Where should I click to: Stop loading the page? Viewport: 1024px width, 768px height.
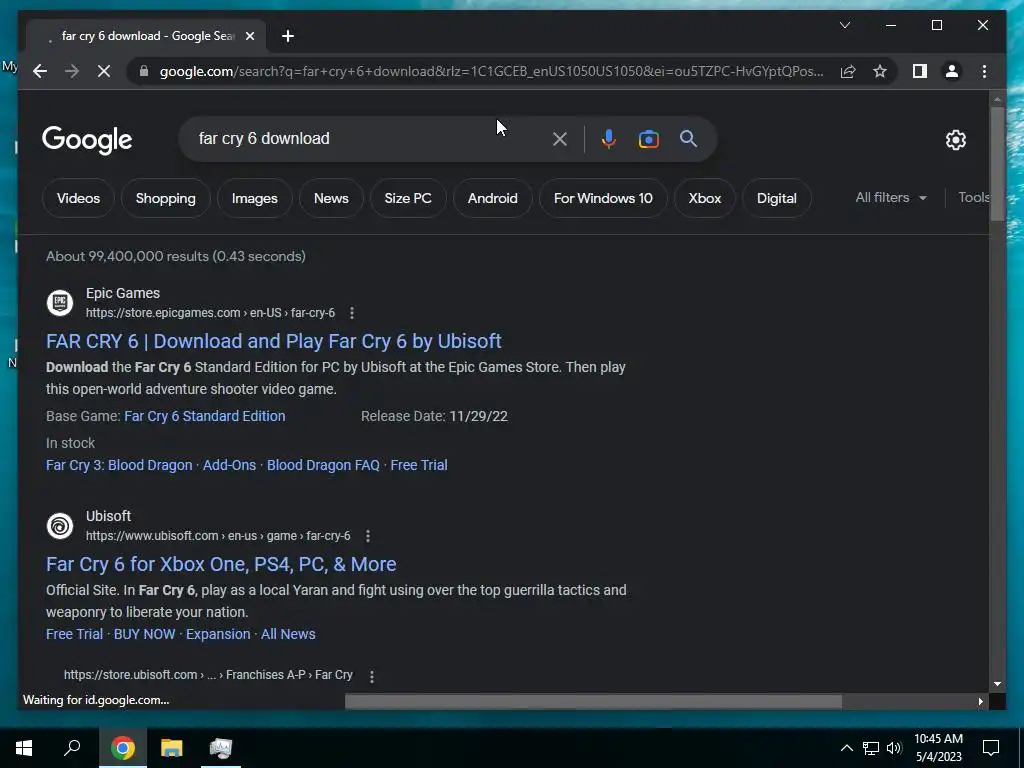(104, 71)
